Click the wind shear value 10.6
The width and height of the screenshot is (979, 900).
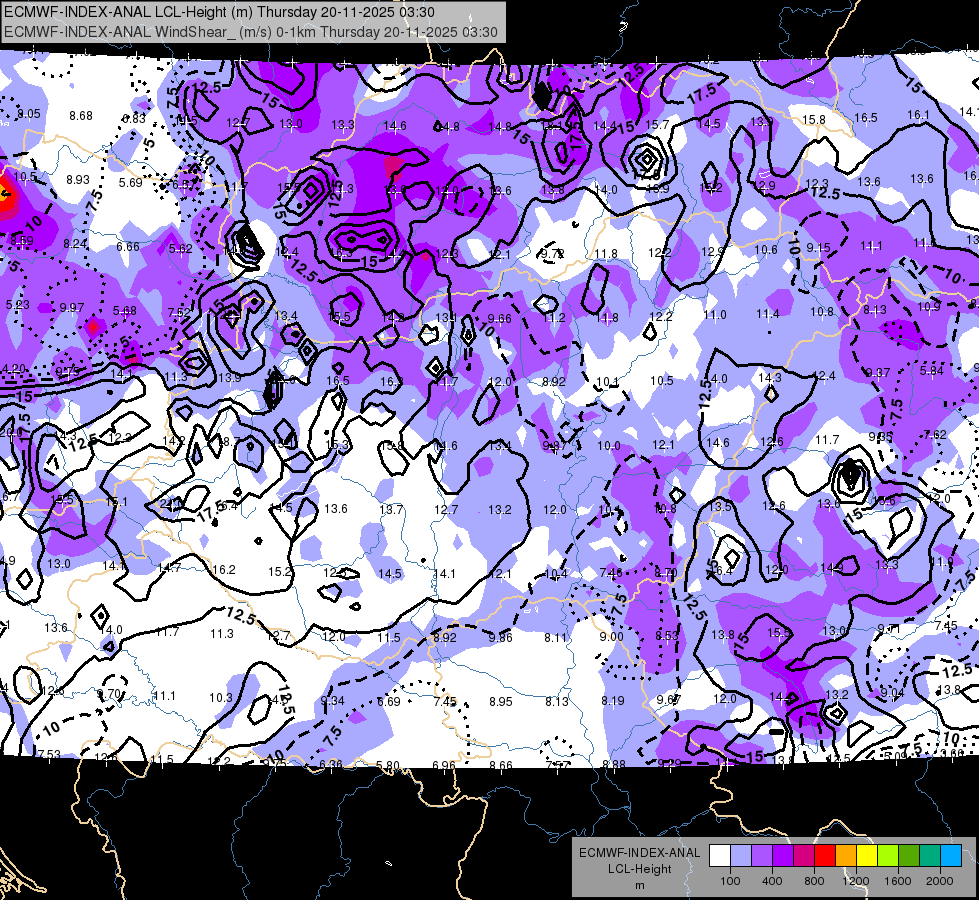[765, 250]
